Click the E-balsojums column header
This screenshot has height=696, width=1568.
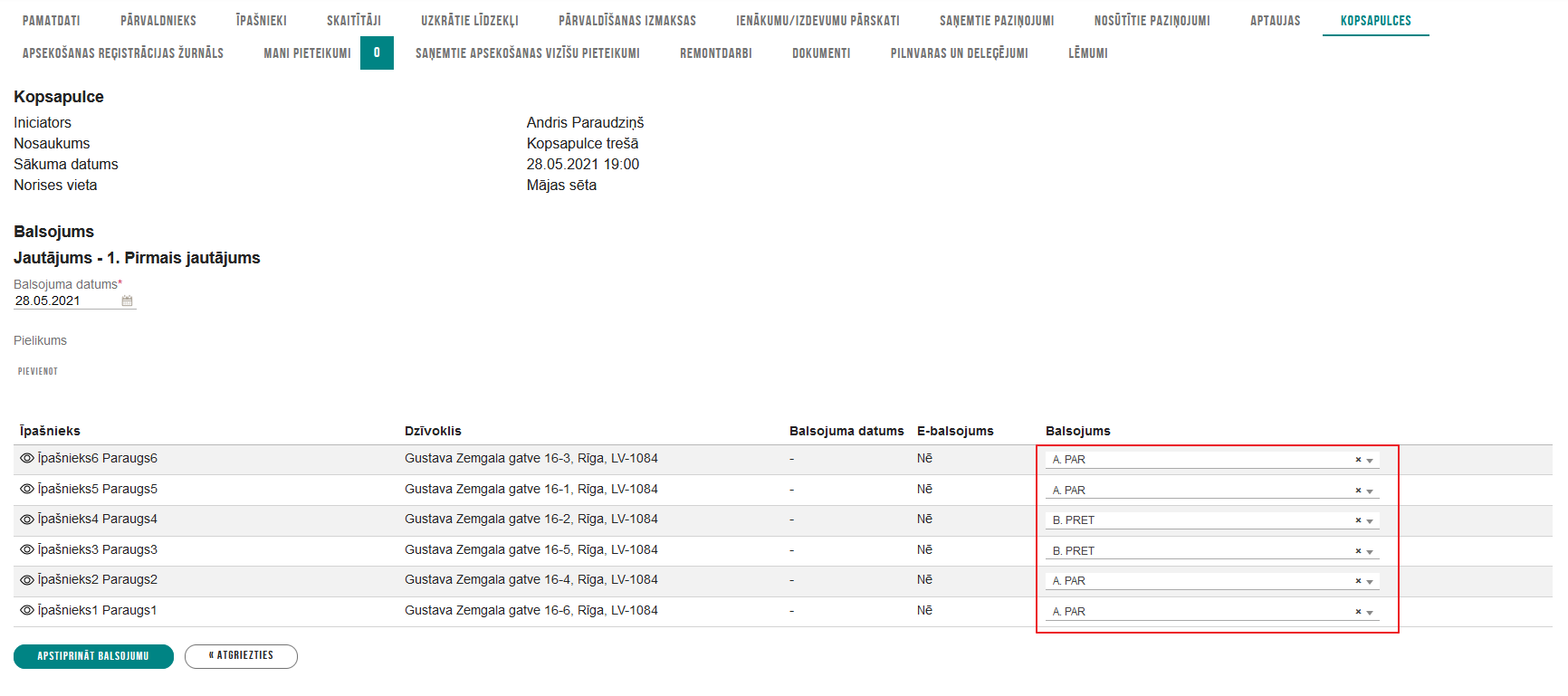click(955, 431)
